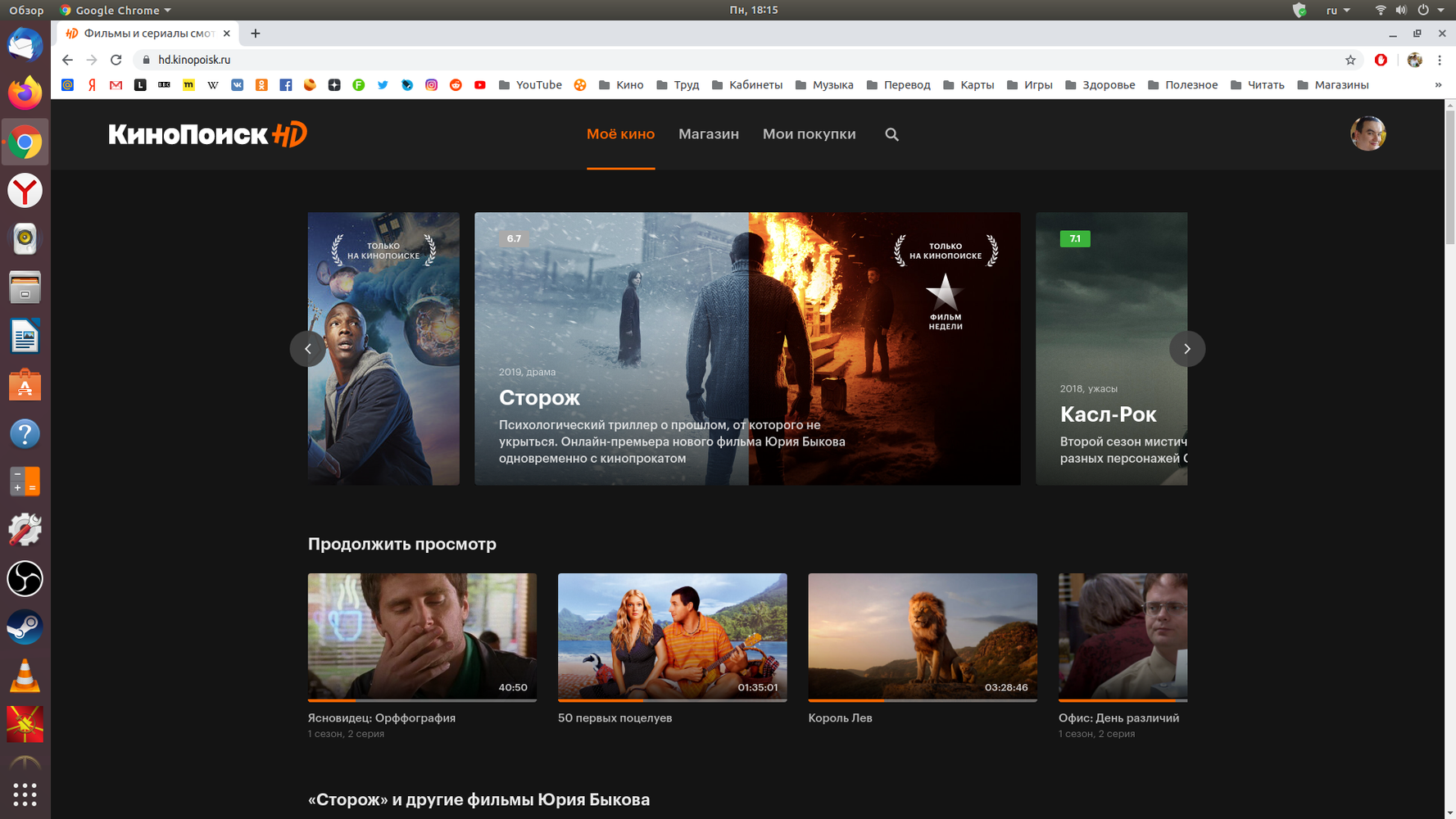Switch to the Мои покупки tab
Screen dimensions: 1456x819
(x=809, y=134)
